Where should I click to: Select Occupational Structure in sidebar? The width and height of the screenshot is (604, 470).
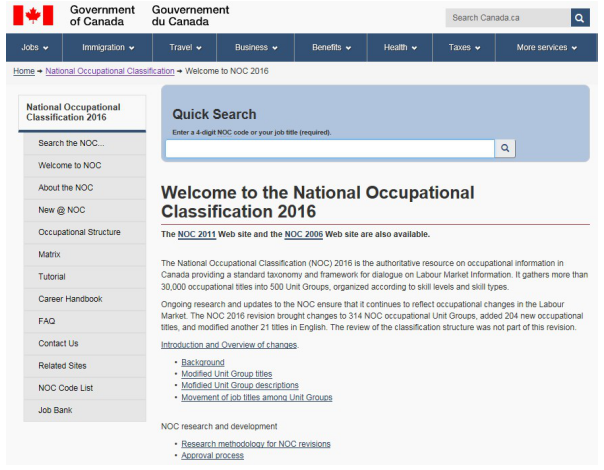[85, 232]
